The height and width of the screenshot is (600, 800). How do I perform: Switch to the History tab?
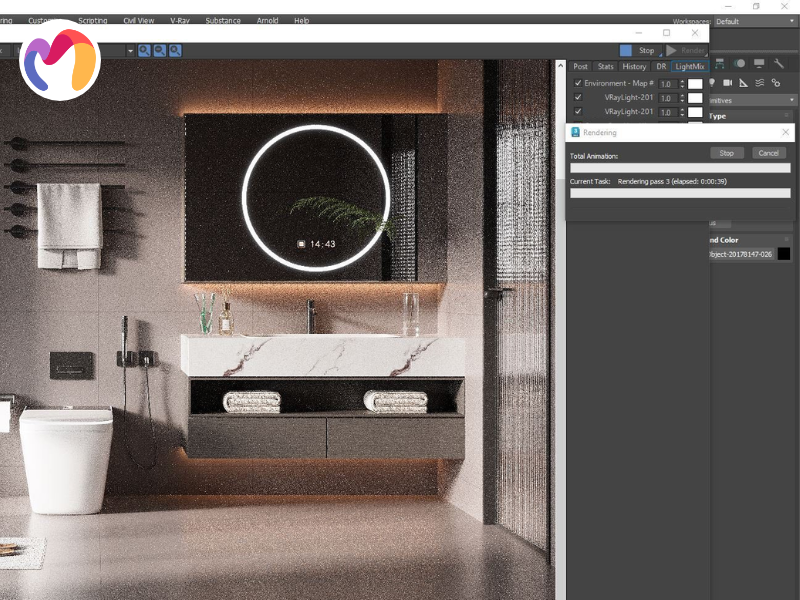click(634, 67)
